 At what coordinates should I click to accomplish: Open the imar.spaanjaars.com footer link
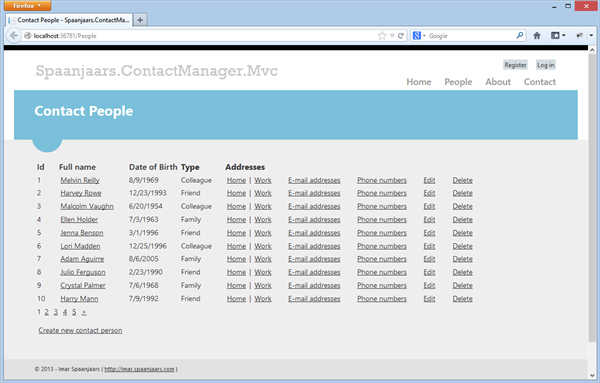coord(139,369)
